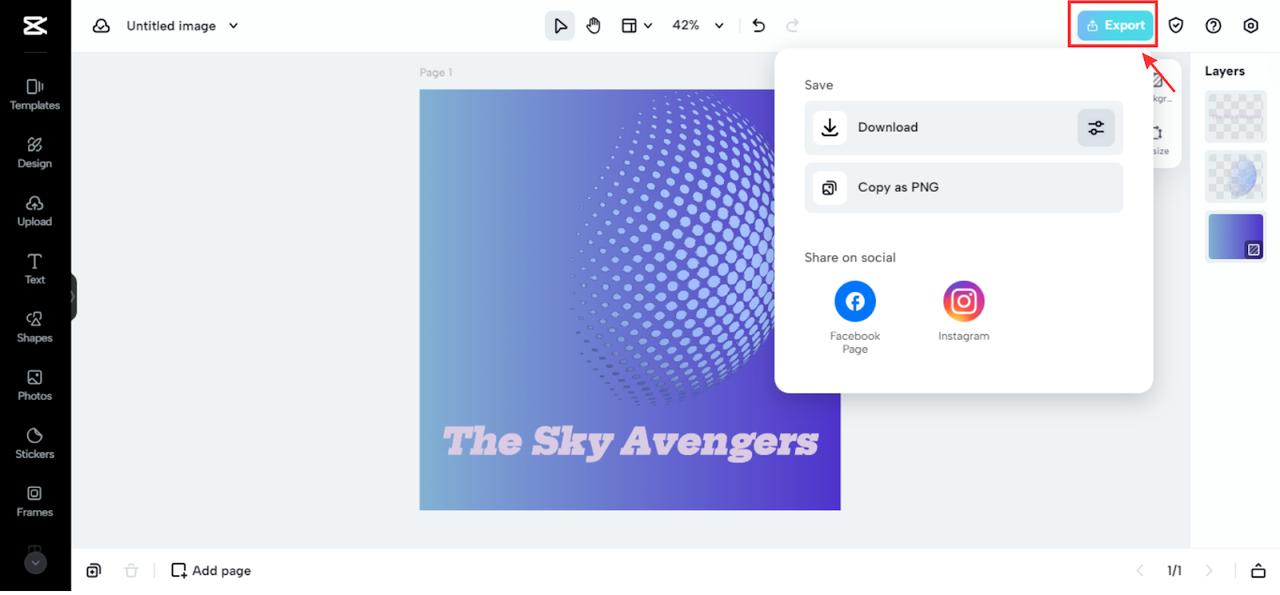The height and width of the screenshot is (595, 1280).
Task: Open the Upload panel
Action: coord(35,210)
